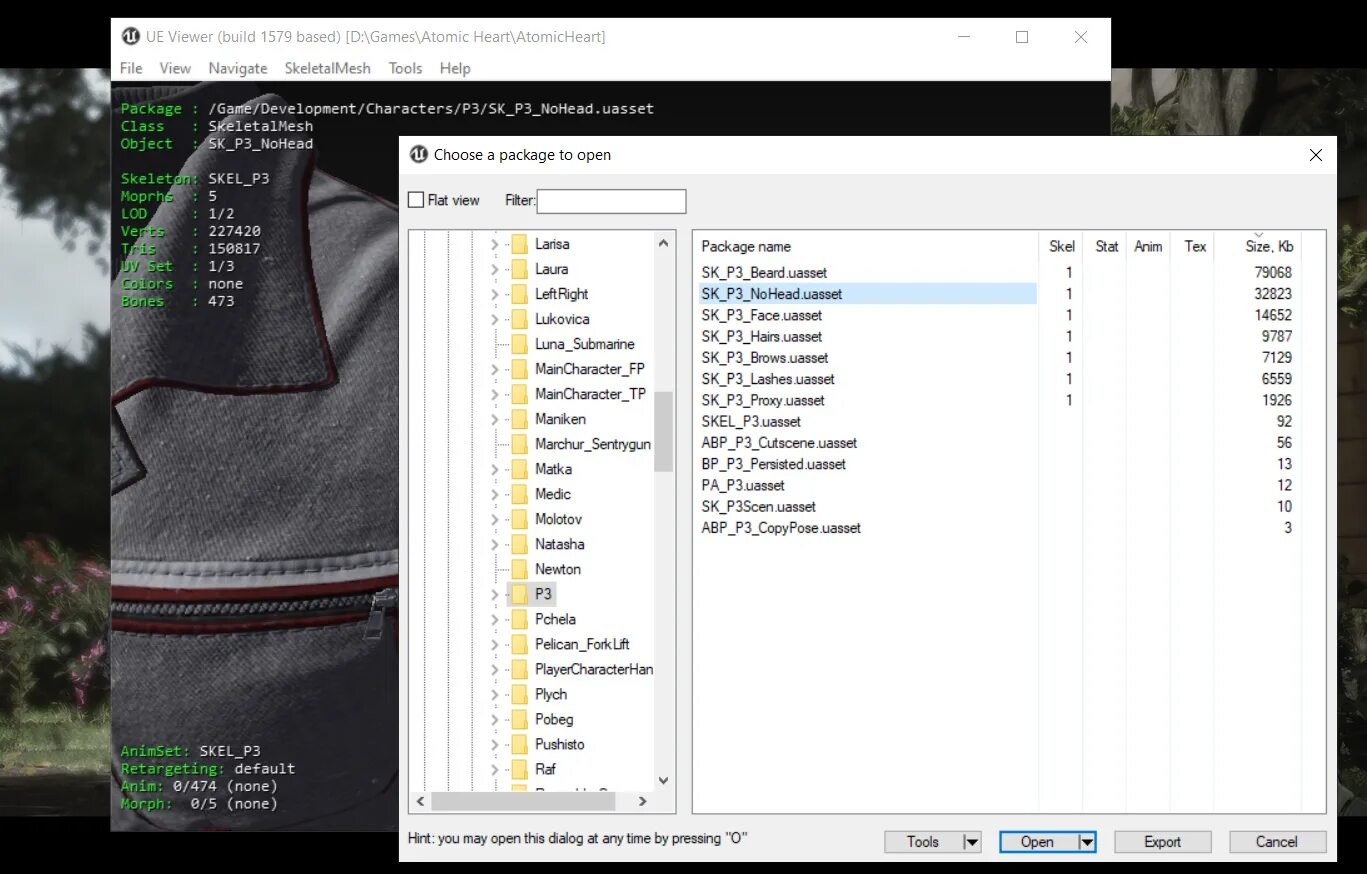Open the Navigate menu

coord(238,68)
